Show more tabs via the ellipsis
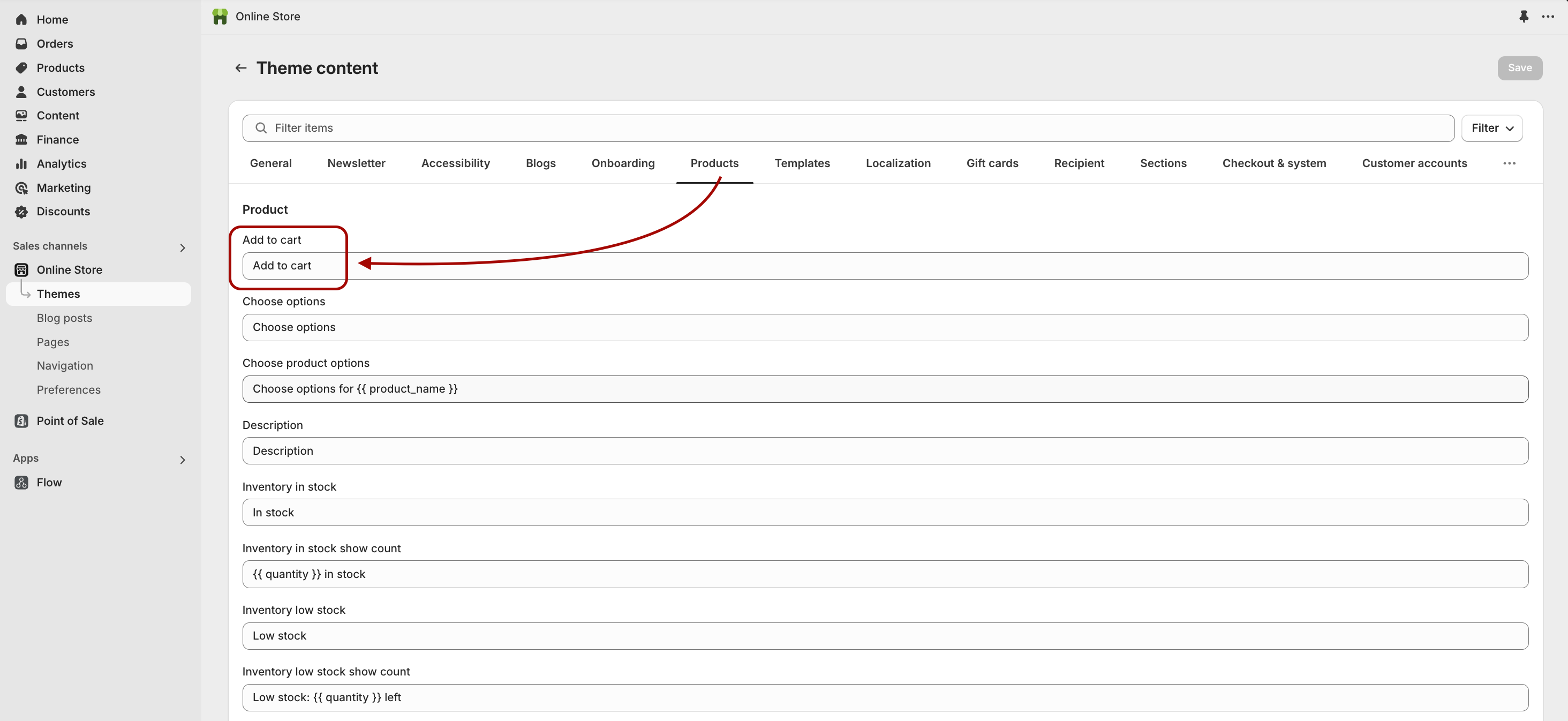The height and width of the screenshot is (721, 1568). 1509,163
